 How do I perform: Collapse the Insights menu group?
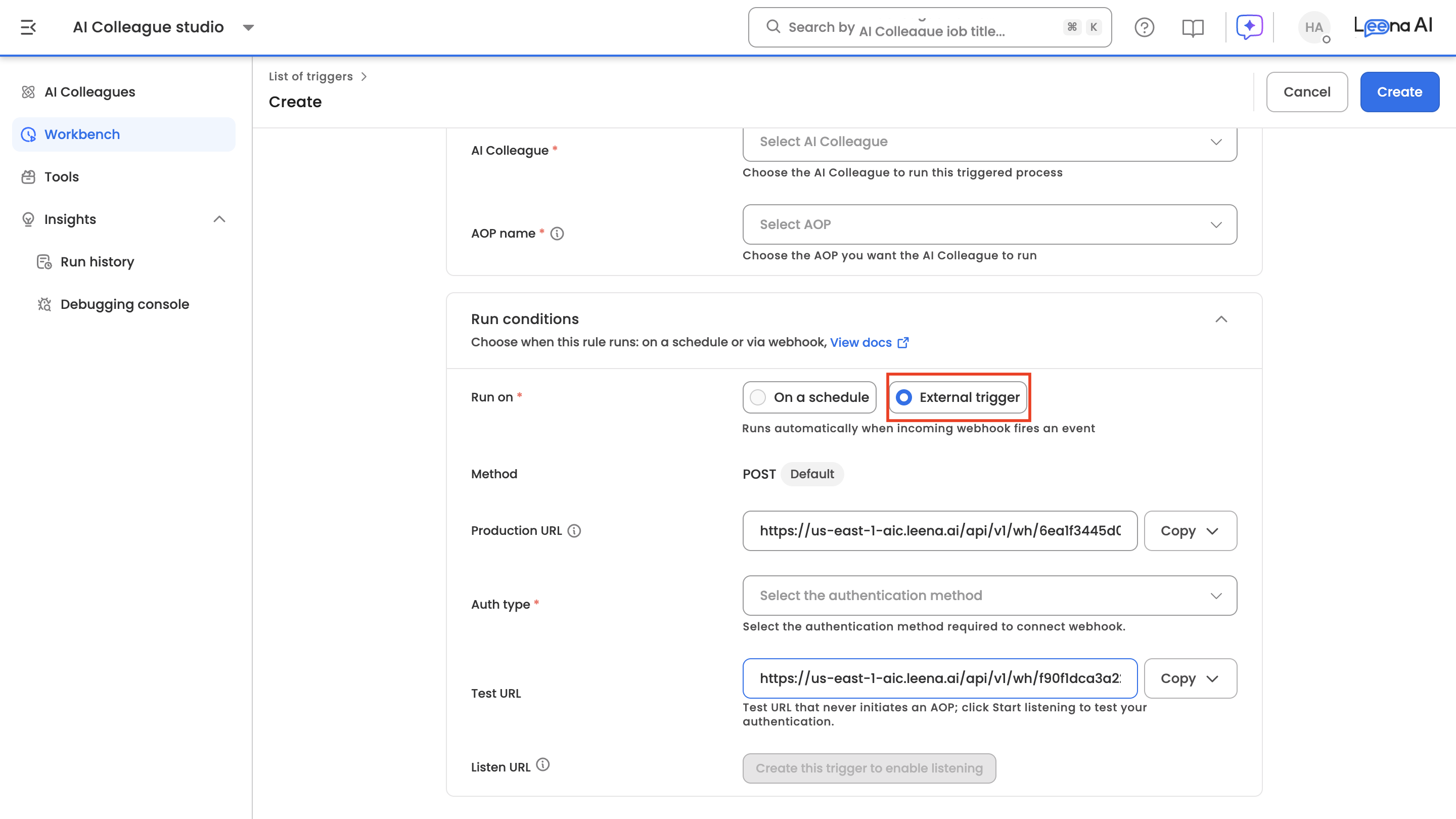pyautogui.click(x=219, y=219)
